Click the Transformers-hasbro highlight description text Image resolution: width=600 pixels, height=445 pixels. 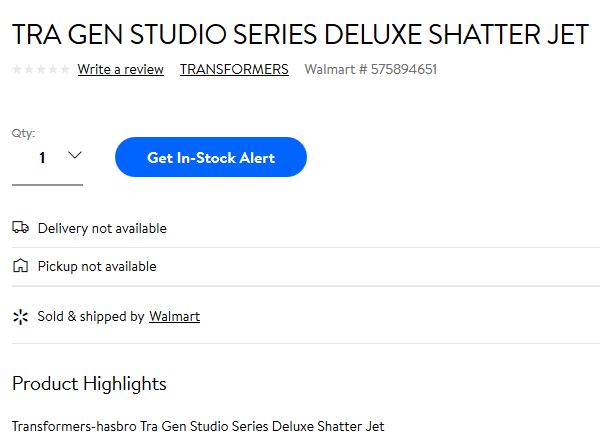pos(198,426)
